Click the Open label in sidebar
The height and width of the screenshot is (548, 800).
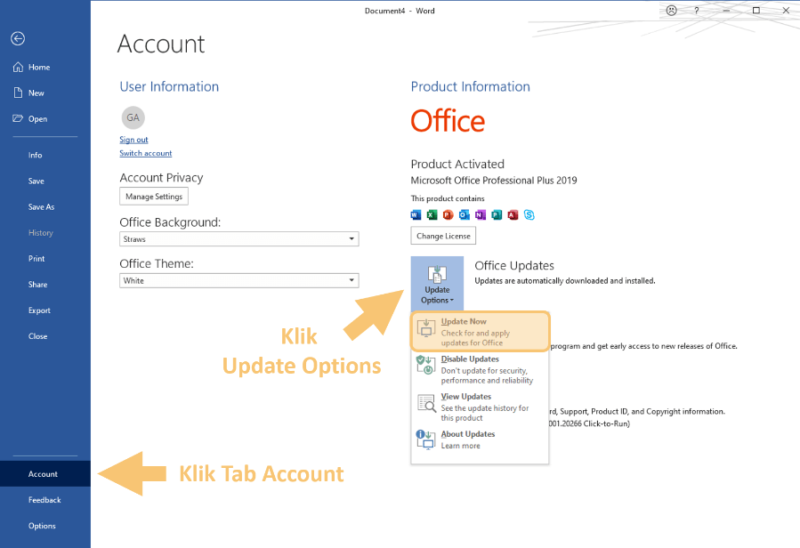(x=38, y=119)
